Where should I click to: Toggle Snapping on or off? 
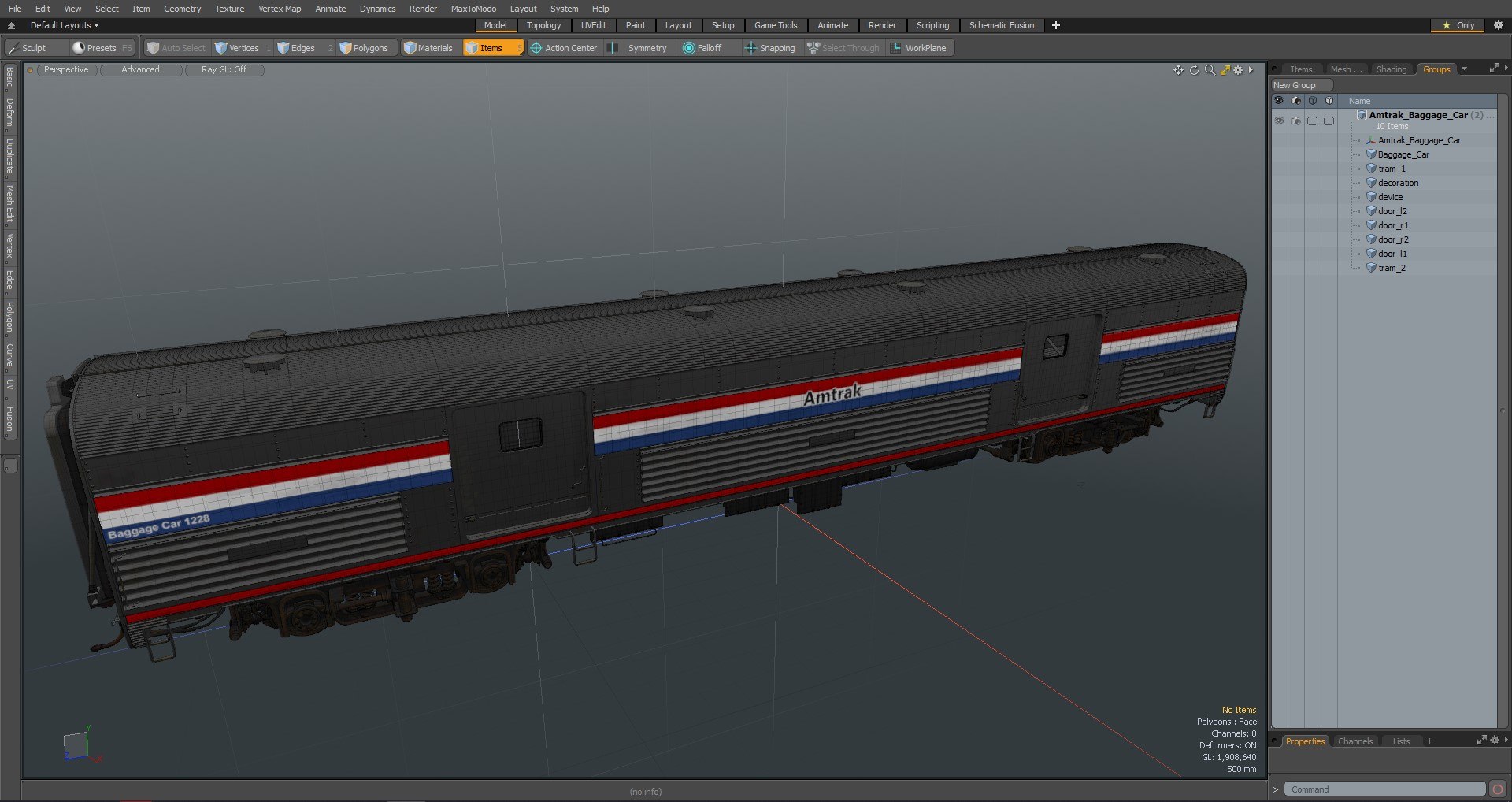click(x=769, y=48)
